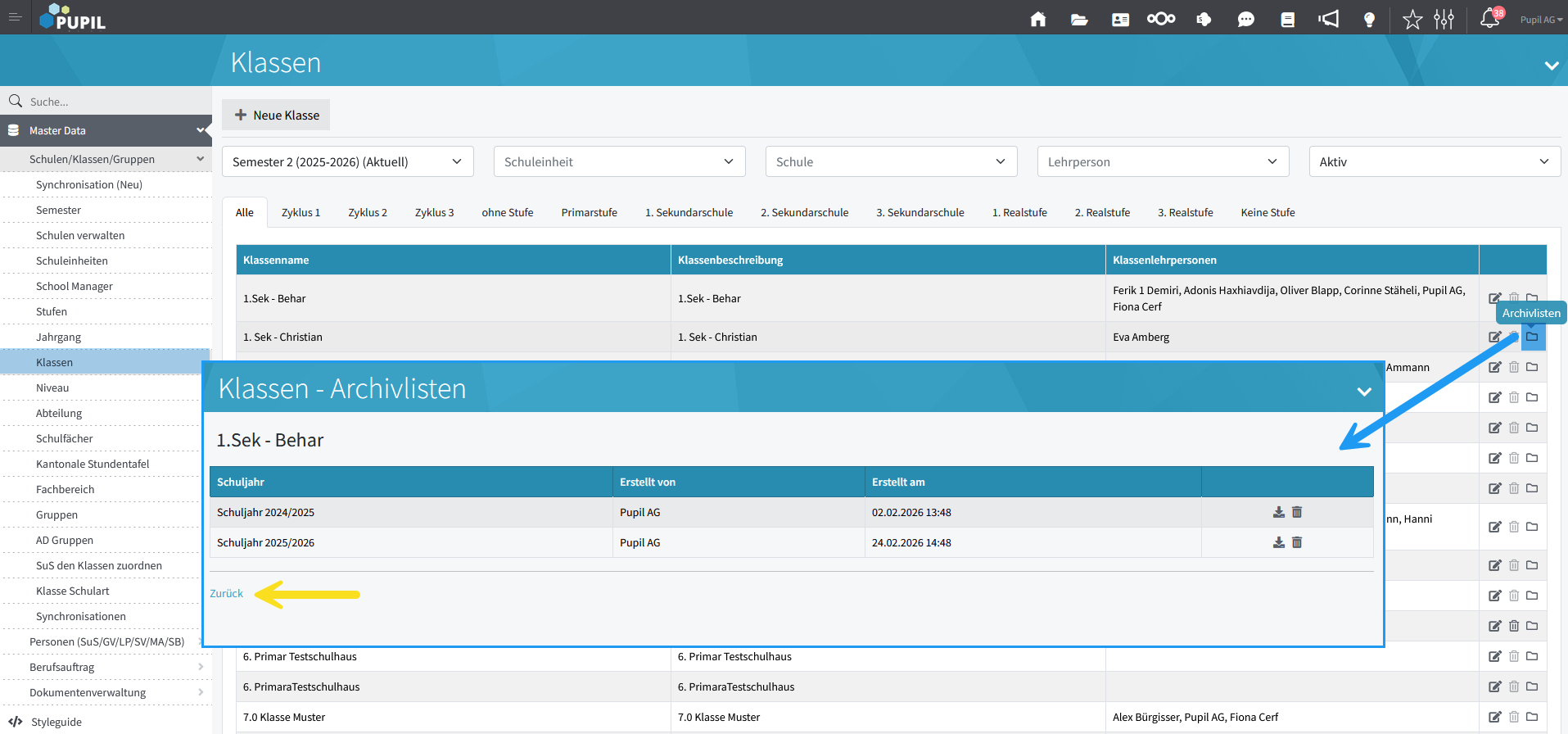Delete the Schuljahr 2025/2026 archive entry
This screenshot has width=1568, height=734.
click(1297, 542)
